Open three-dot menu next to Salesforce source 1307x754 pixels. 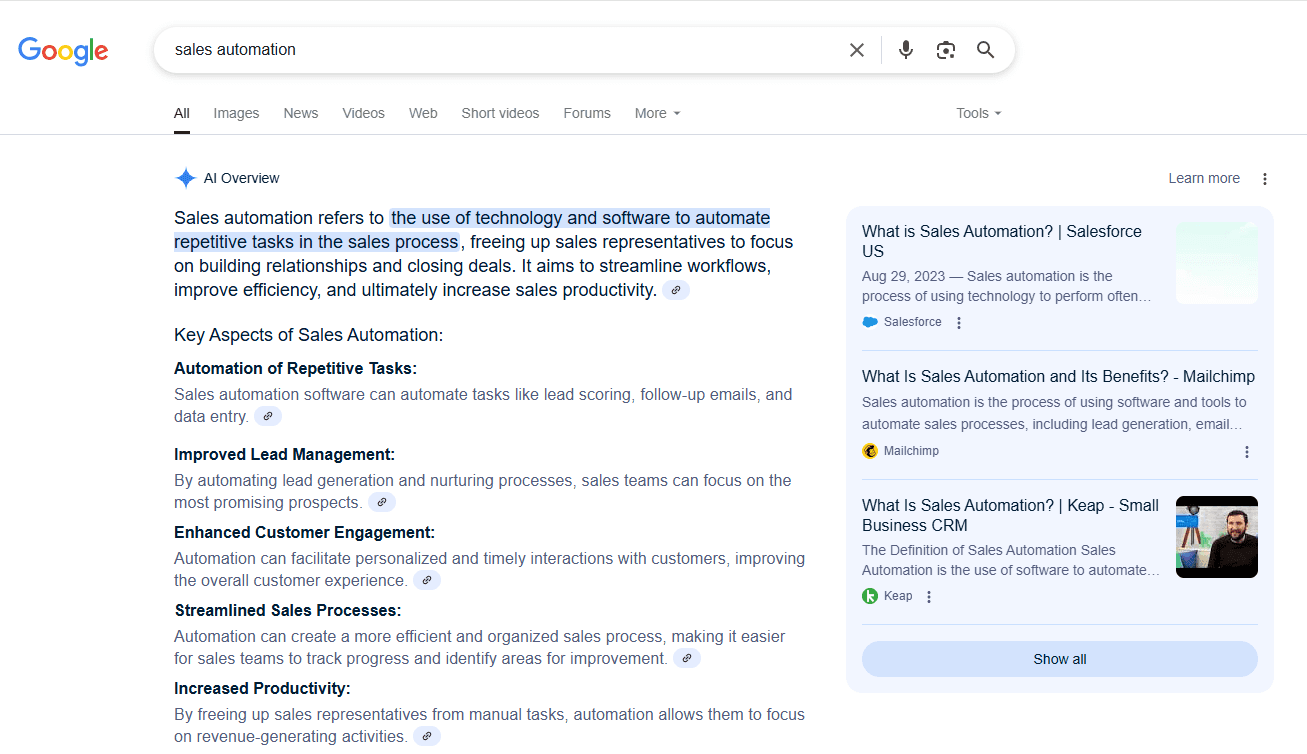coord(959,323)
